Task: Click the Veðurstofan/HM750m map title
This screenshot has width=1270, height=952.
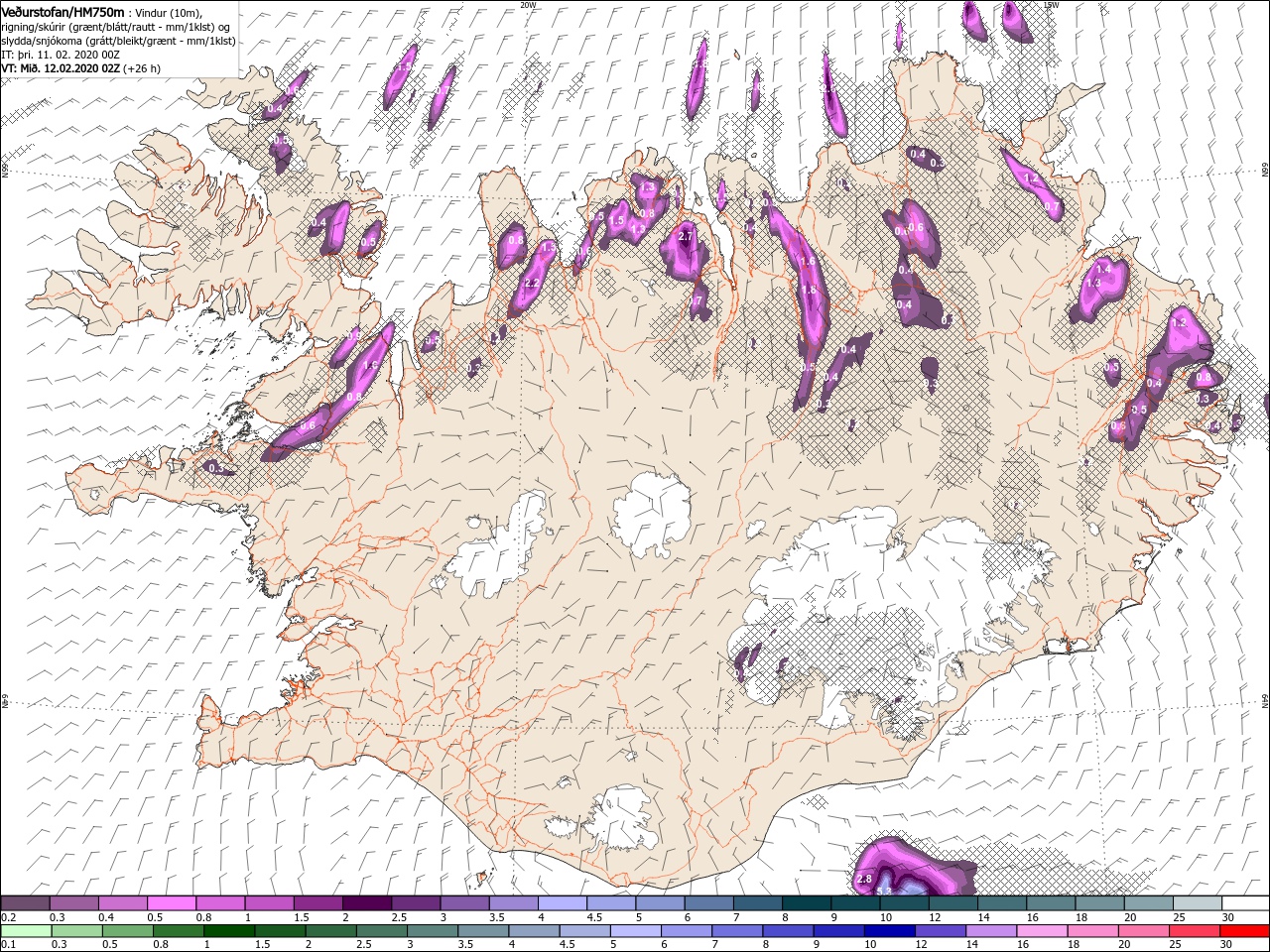Action: 63,11
